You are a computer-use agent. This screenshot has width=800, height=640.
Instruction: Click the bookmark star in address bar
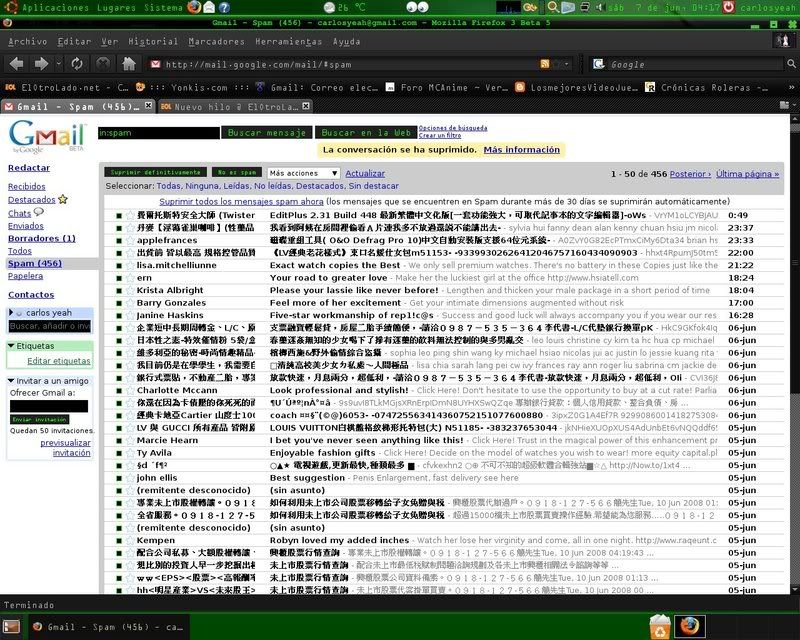(x=557, y=64)
